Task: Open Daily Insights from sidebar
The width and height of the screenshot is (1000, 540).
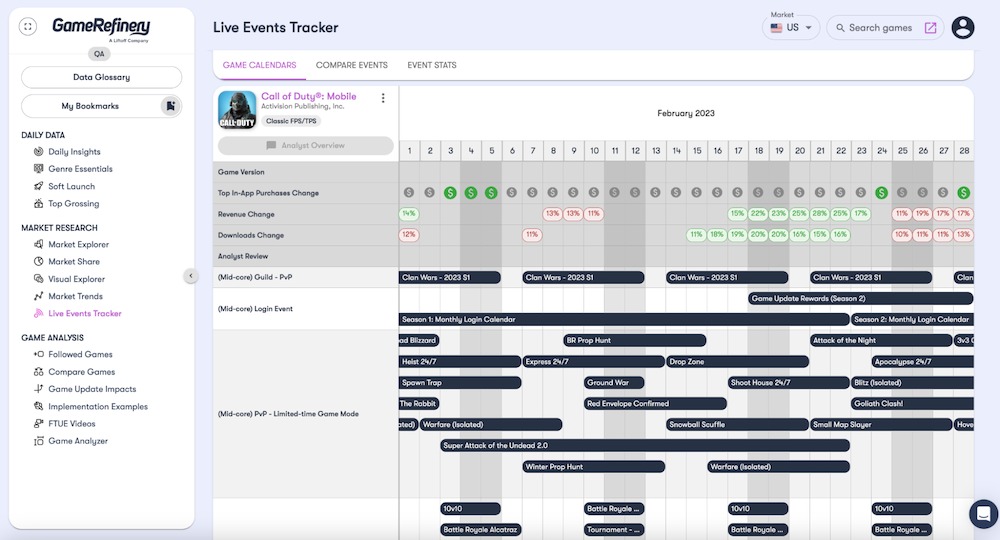Action: coord(74,152)
